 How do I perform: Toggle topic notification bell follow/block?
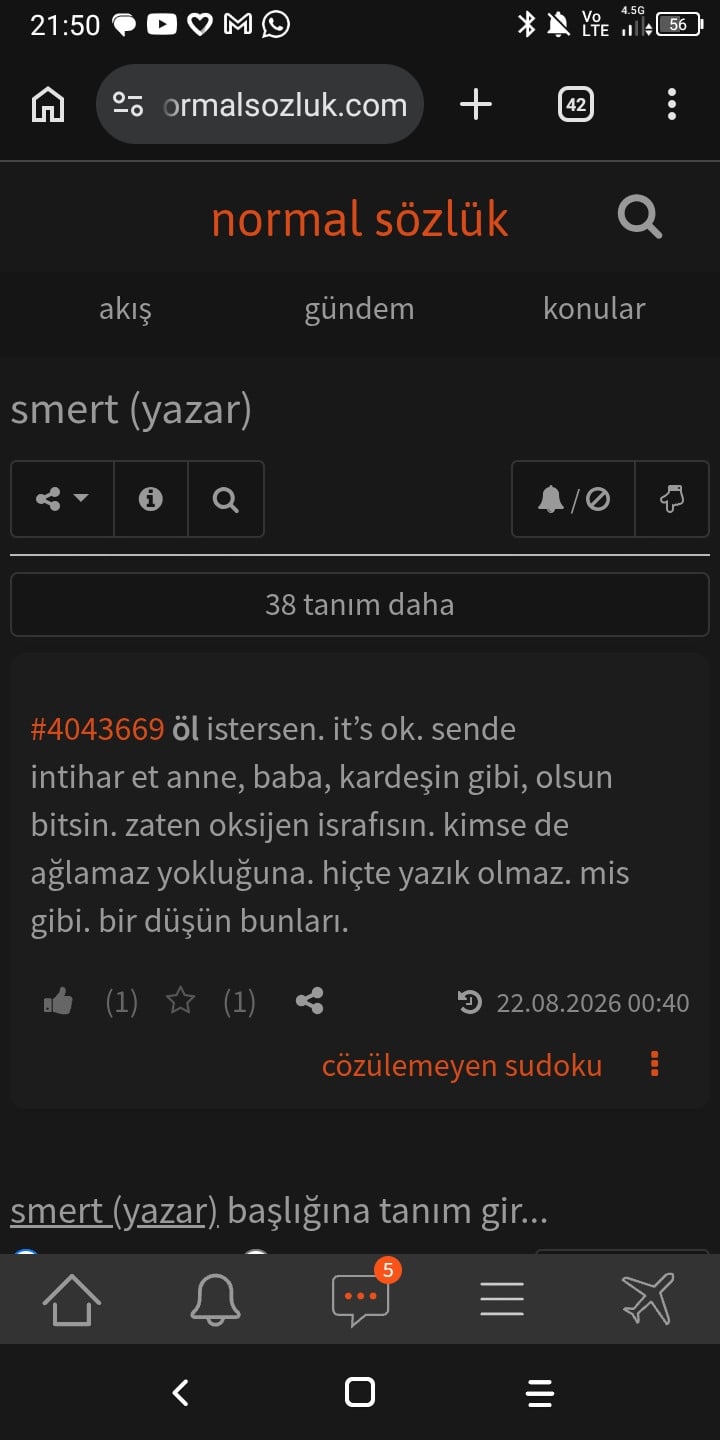tap(574, 499)
